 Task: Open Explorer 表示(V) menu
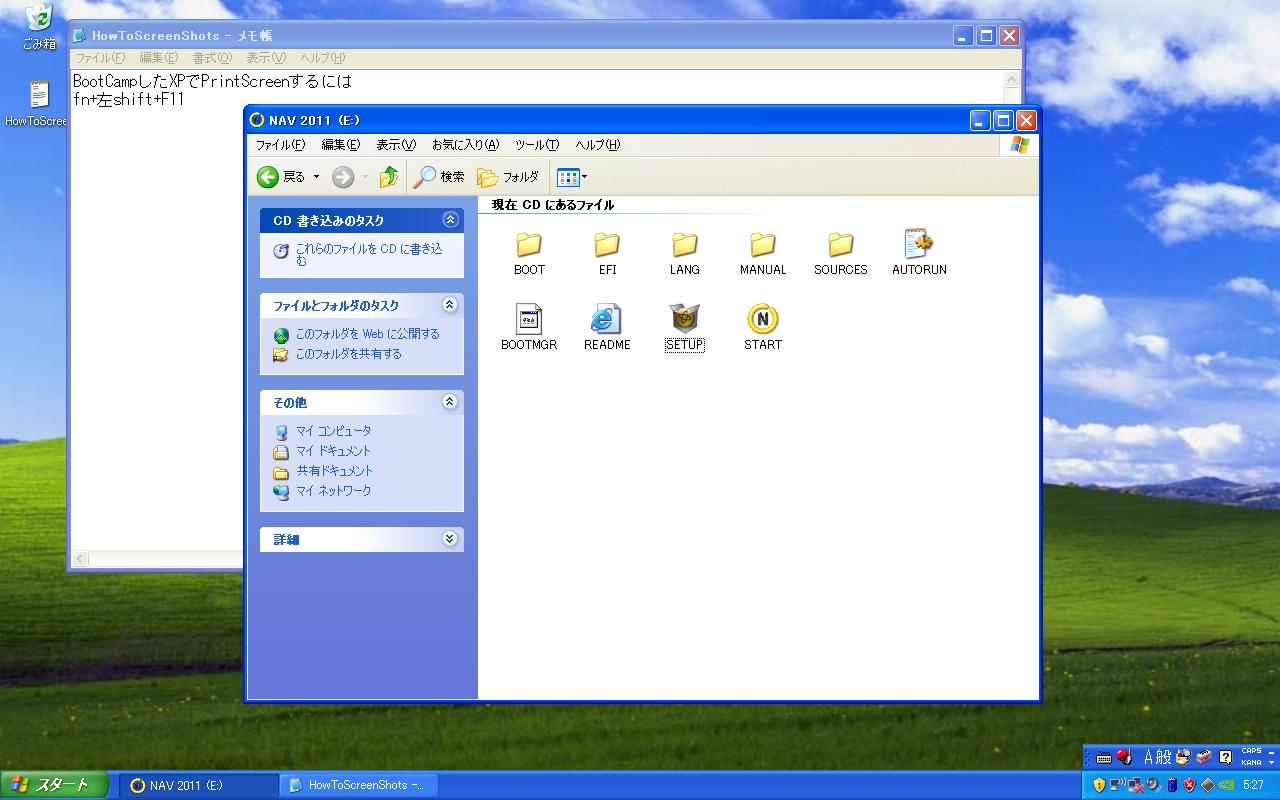point(396,145)
